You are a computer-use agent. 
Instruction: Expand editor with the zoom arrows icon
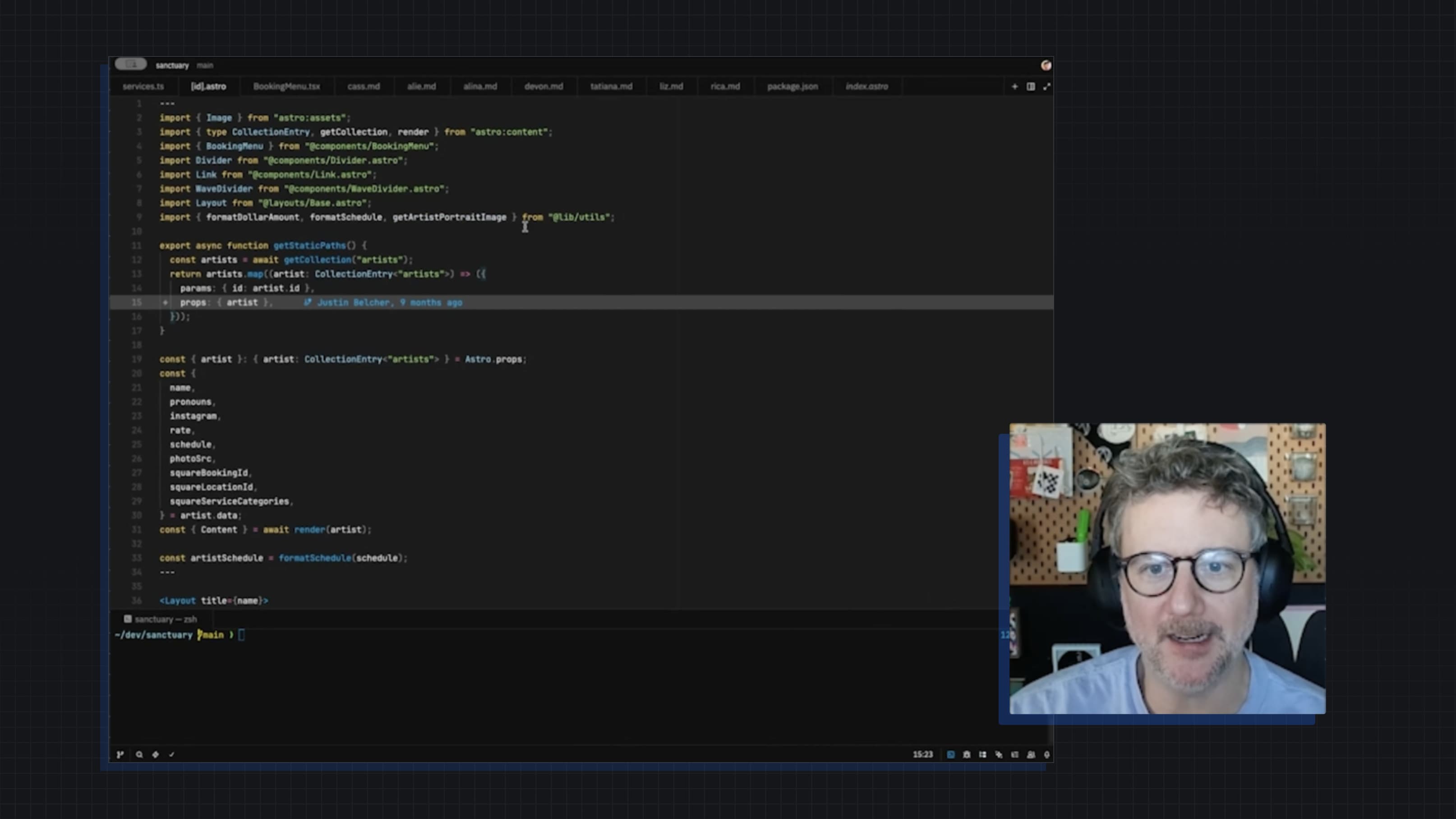tap(1047, 87)
